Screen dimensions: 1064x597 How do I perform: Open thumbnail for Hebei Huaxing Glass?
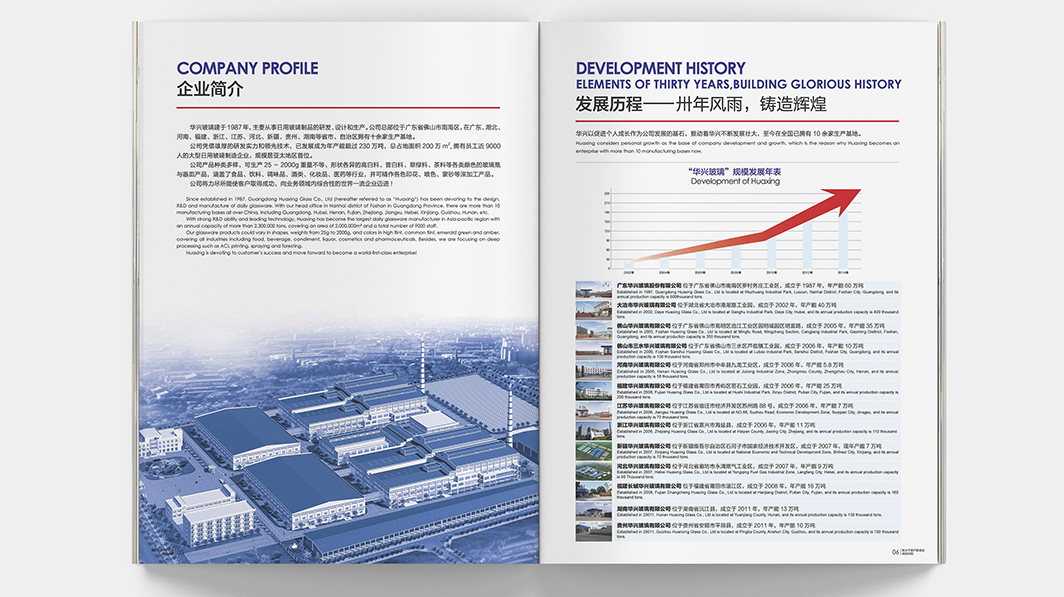click(x=594, y=470)
